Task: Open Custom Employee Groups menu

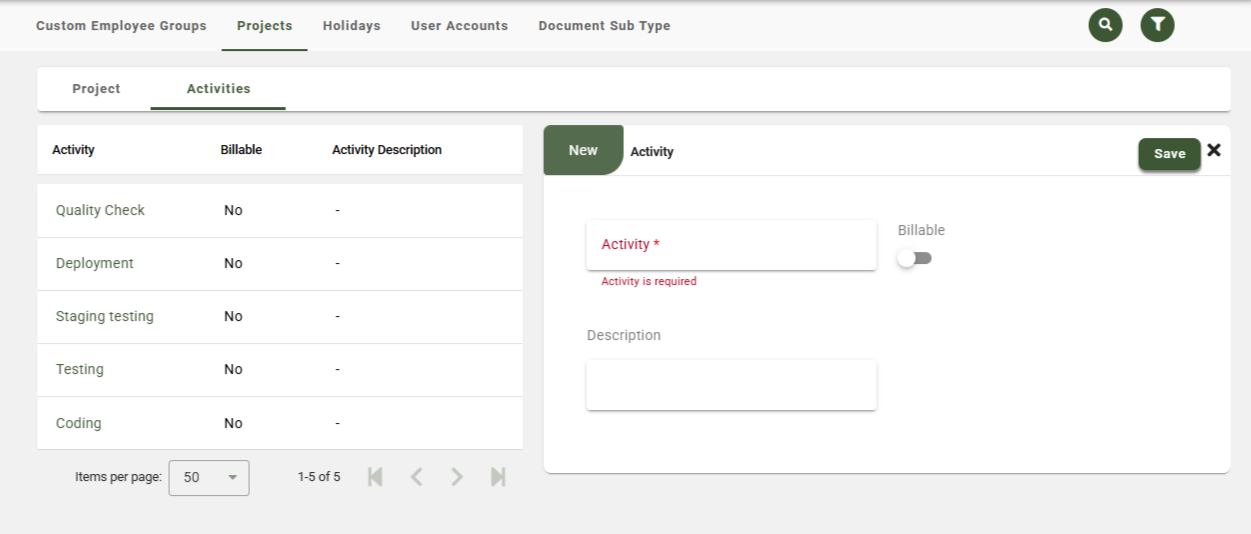Action: pyautogui.click(x=121, y=26)
